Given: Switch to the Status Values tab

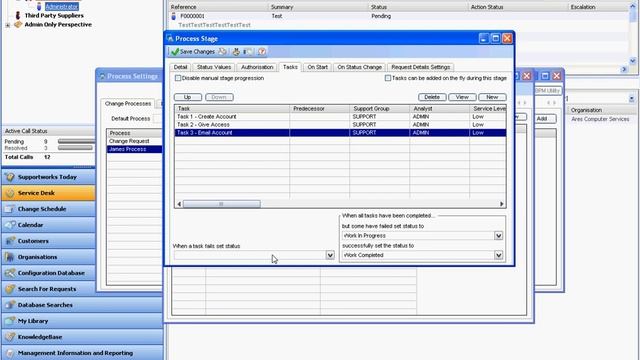Looking at the screenshot, I should [x=214, y=67].
